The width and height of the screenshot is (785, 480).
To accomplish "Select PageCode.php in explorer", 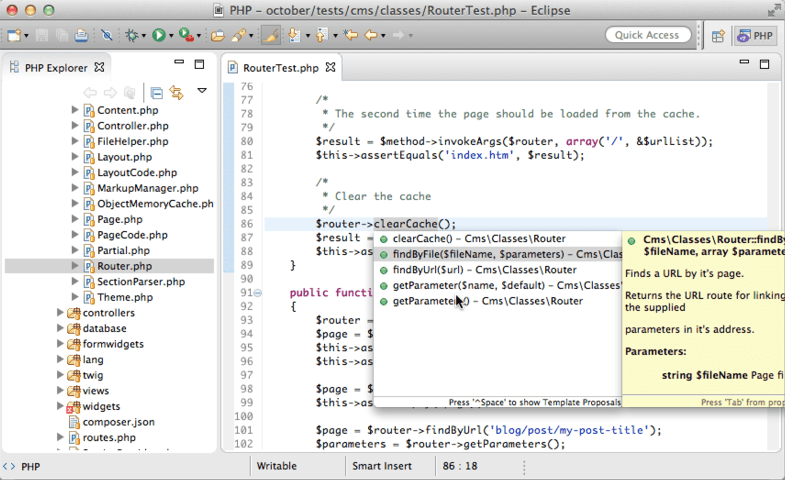I will 132,235.
